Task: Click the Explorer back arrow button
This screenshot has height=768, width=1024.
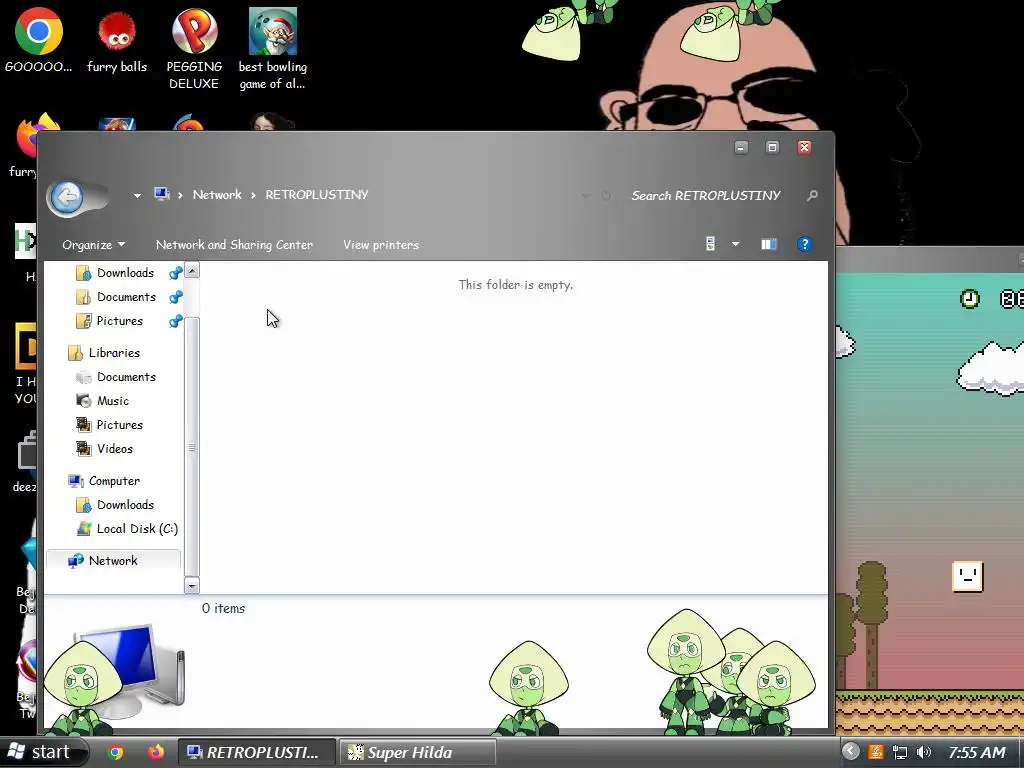Action: [67, 197]
